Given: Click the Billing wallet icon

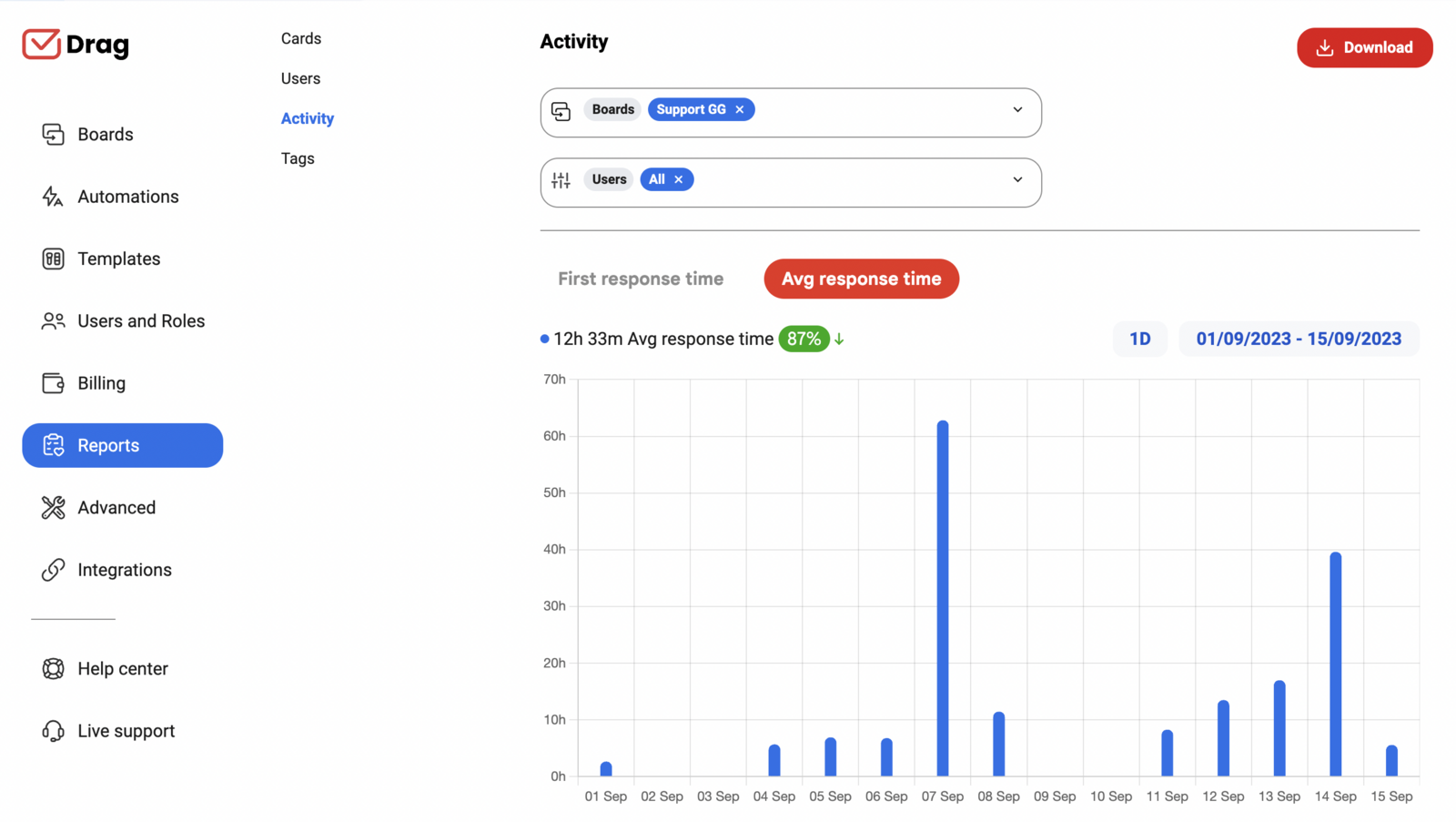Looking at the screenshot, I should [53, 383].
